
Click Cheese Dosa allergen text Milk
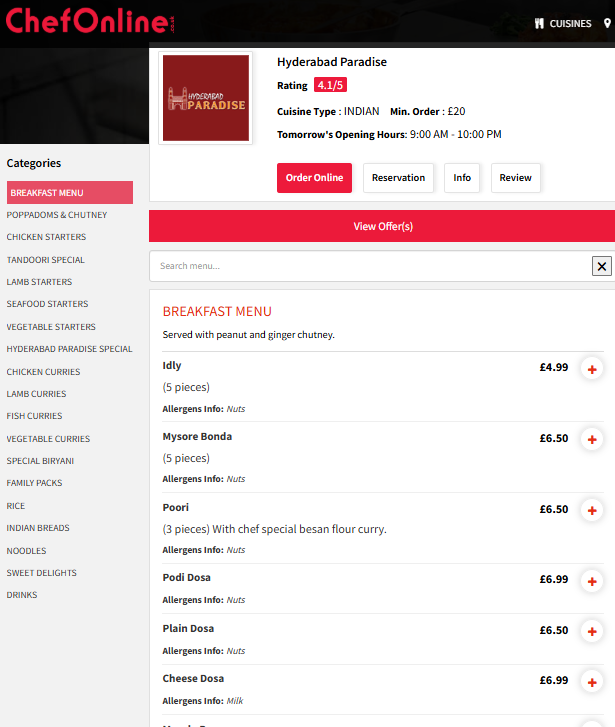click(x=235, y=701)
